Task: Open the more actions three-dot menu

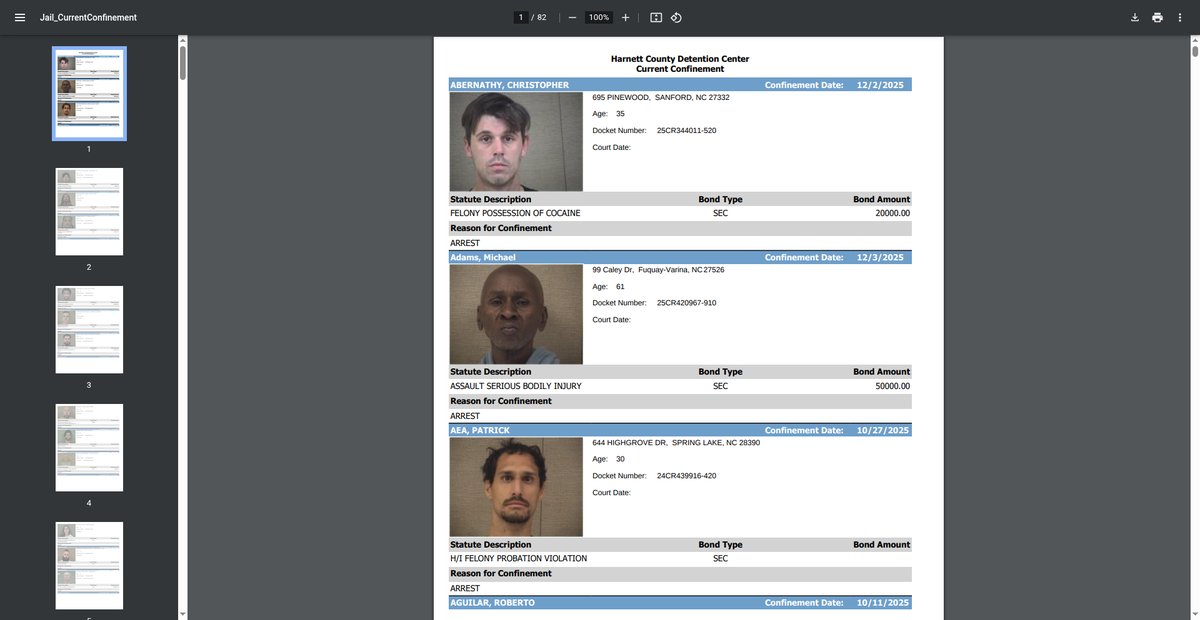Action: (1180, 17)
